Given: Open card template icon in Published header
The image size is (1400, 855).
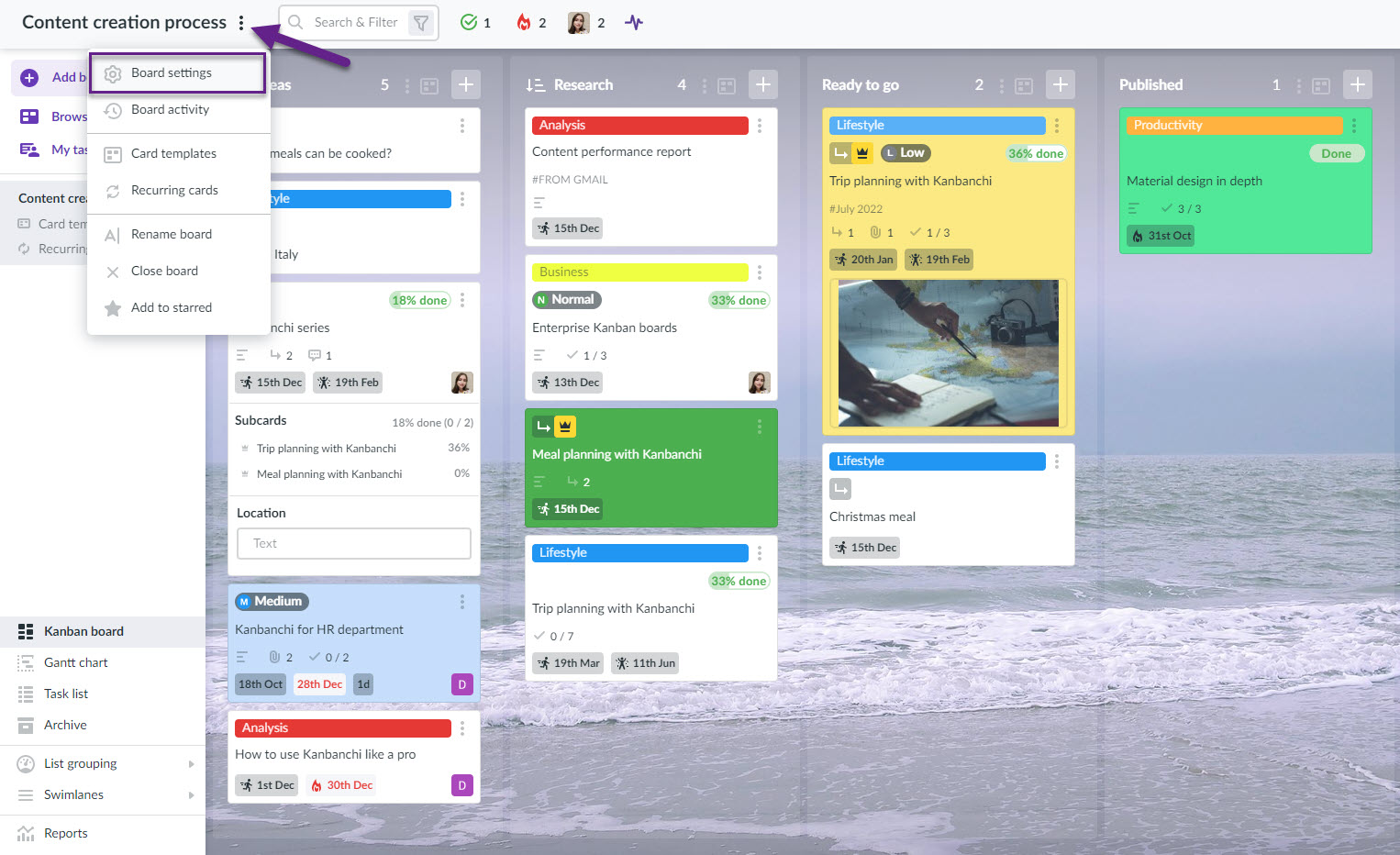Looking at the screenshot, I should [1321, 86].
